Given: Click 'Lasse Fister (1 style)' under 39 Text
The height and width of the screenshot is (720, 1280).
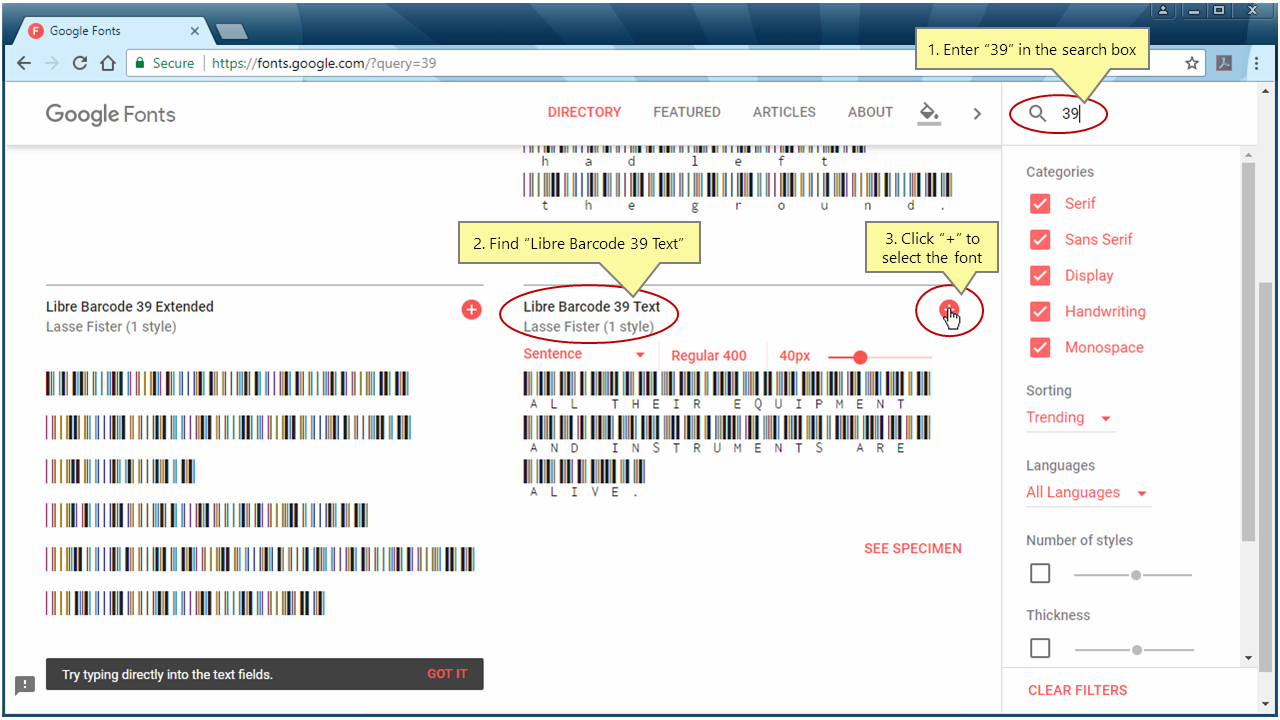Looking at the screenshot, I should 589,327.
